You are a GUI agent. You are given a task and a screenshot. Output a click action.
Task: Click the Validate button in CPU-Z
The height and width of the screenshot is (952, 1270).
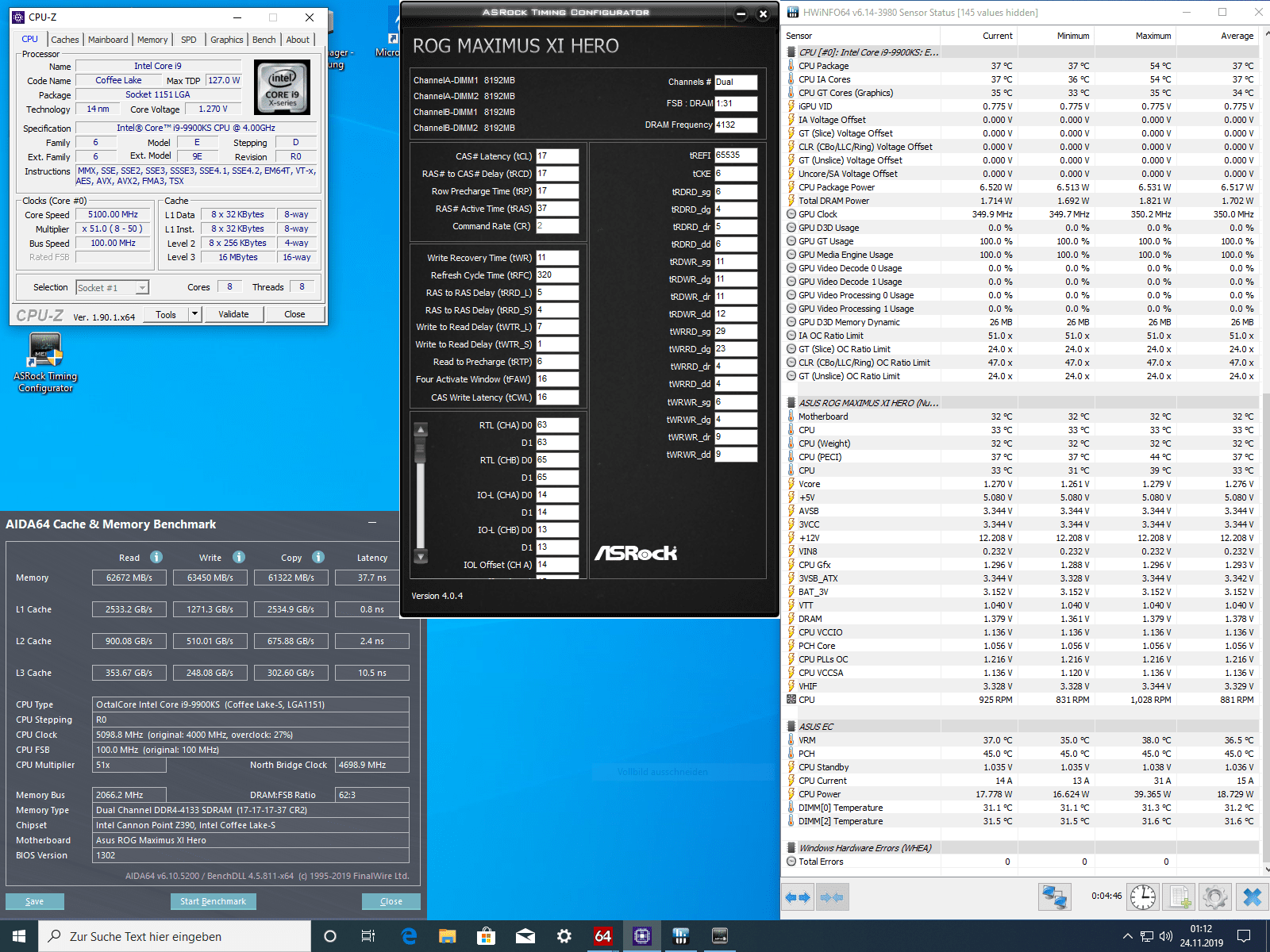click(233, 314)
